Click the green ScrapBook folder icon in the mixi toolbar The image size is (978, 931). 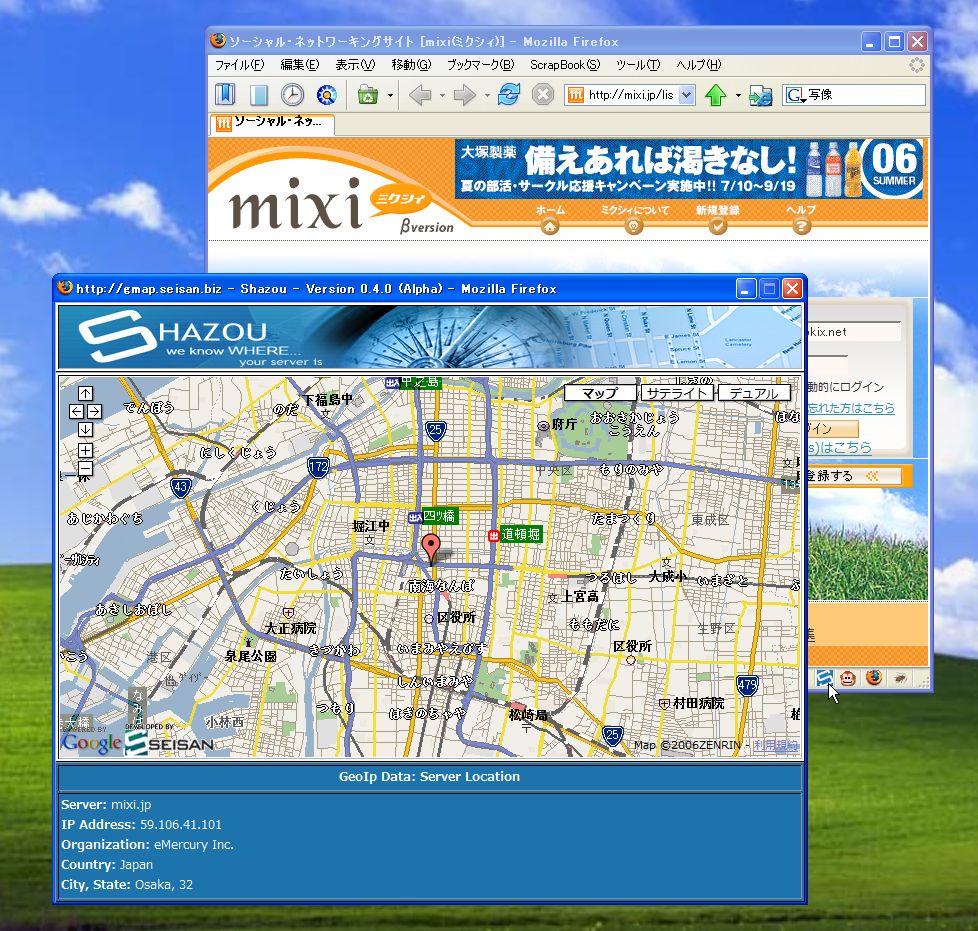click(x=368, y=95)
